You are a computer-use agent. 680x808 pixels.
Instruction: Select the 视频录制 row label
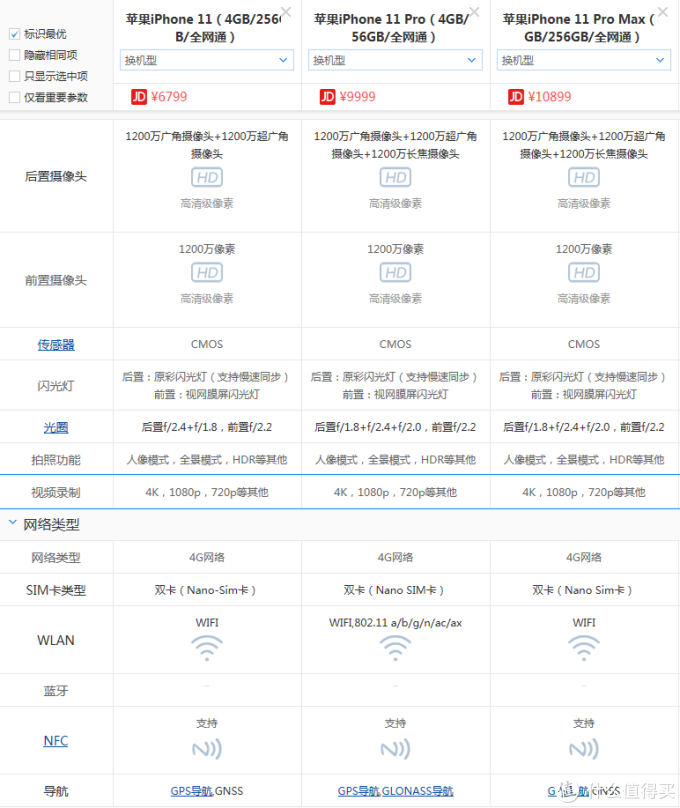click(56, 493)
